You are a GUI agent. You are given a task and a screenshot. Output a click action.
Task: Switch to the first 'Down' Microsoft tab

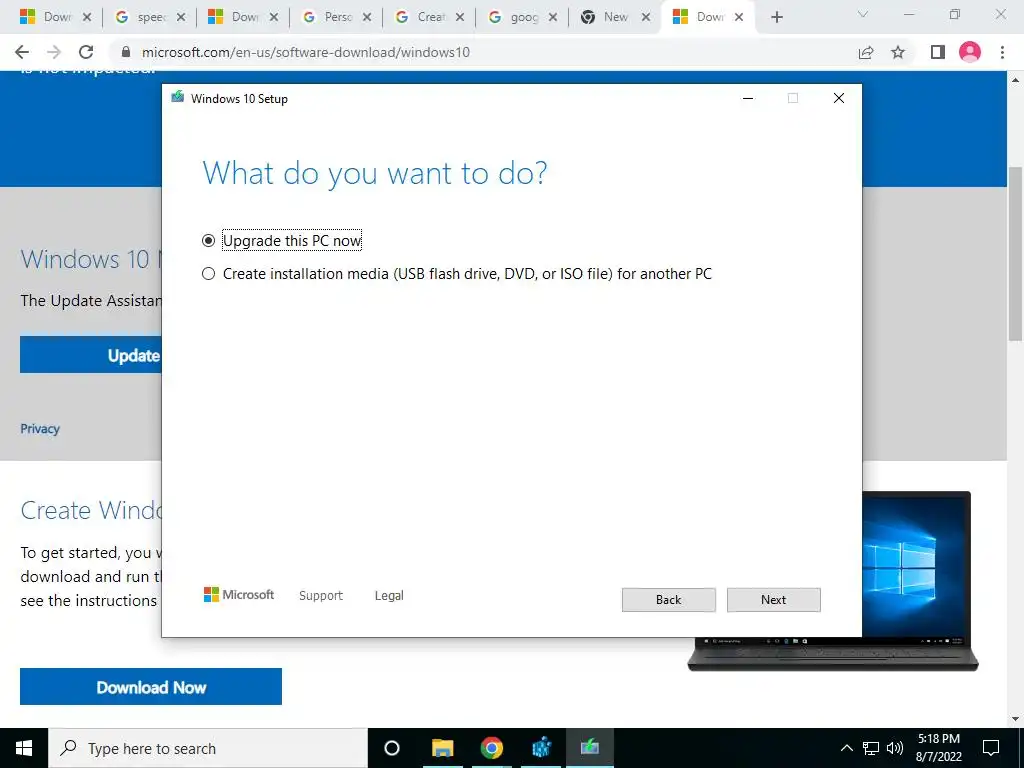[x=54, y=17]
